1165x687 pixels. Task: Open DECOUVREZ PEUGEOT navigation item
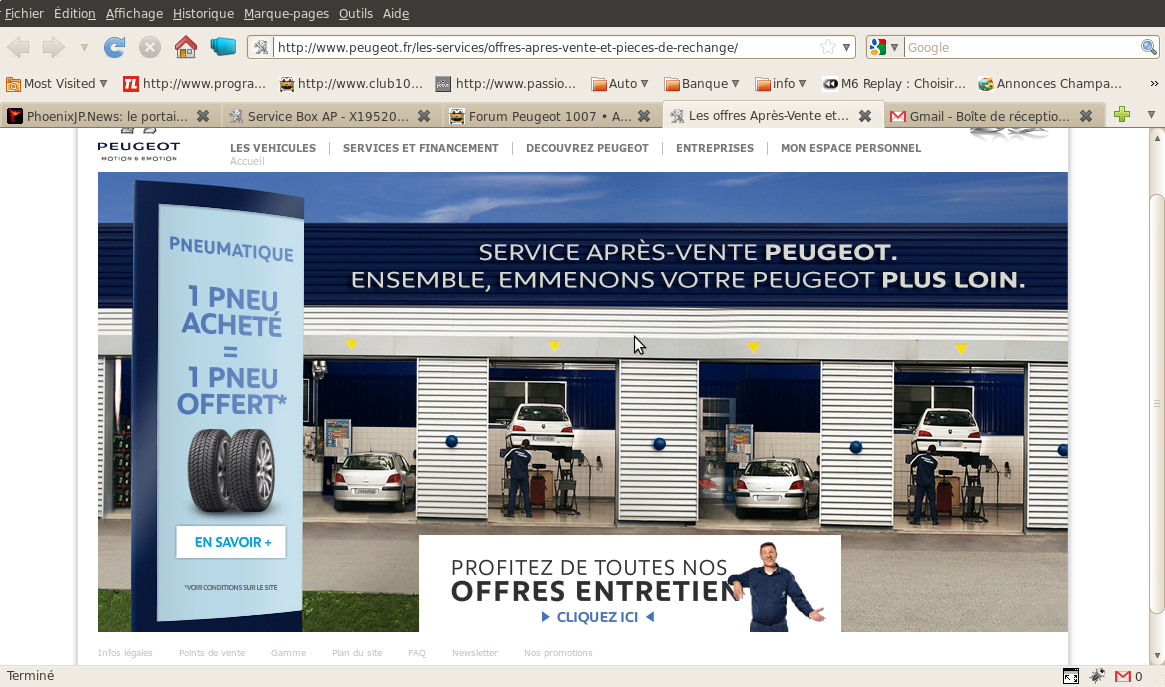tap(587, 148)
